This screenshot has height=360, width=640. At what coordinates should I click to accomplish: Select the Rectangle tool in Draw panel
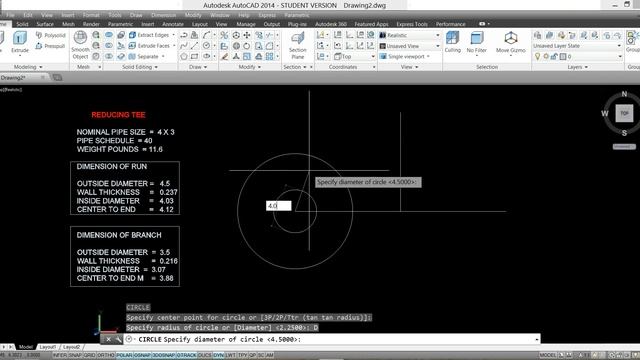point(195,56)
